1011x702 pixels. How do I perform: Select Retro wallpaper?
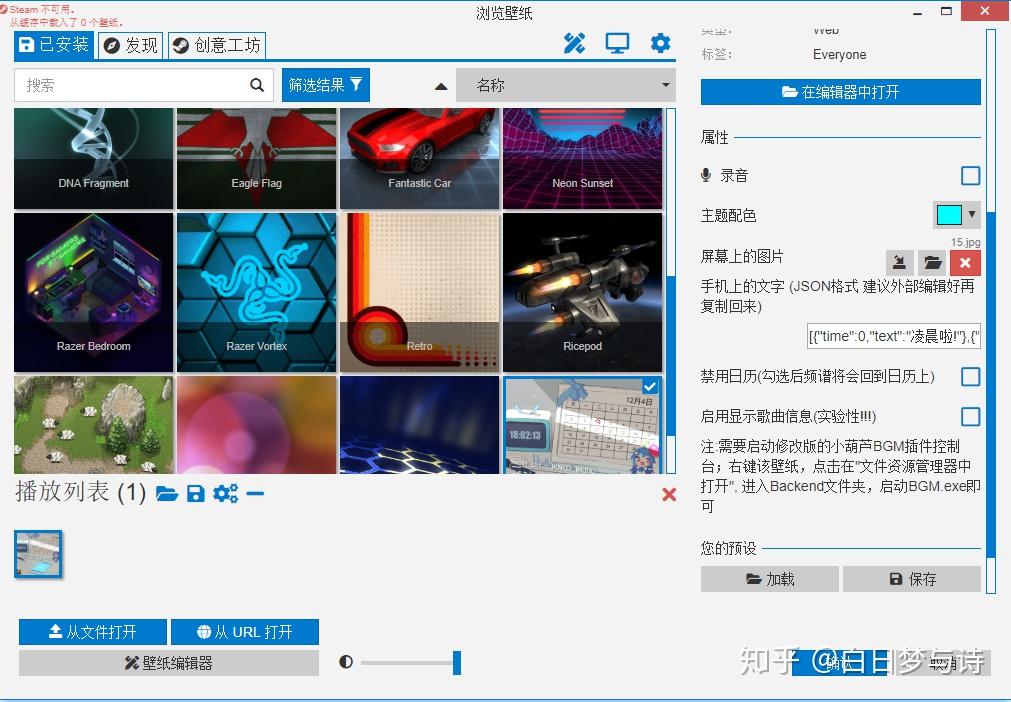(x=420, y=293)
